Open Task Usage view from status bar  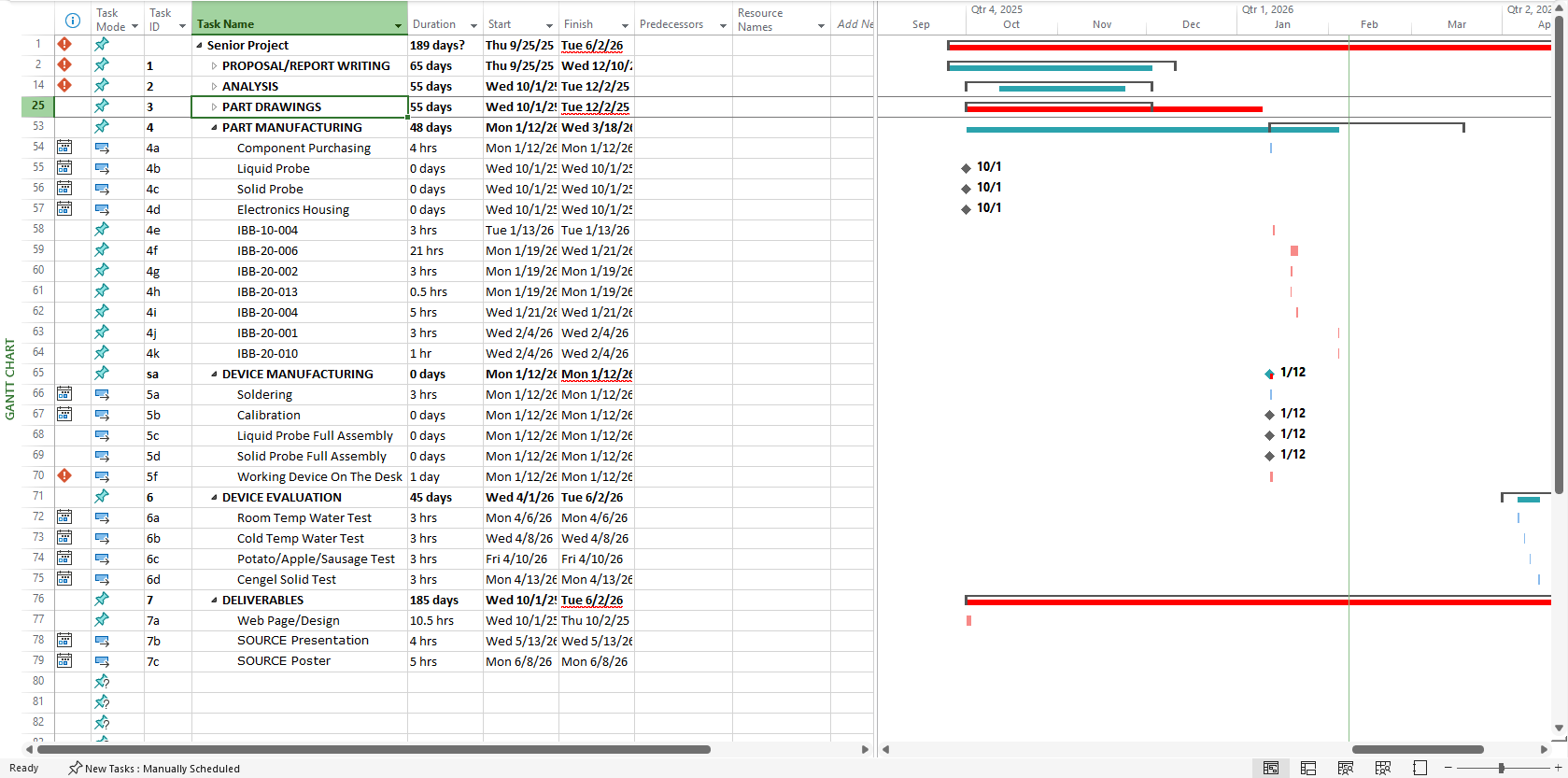1308,768
